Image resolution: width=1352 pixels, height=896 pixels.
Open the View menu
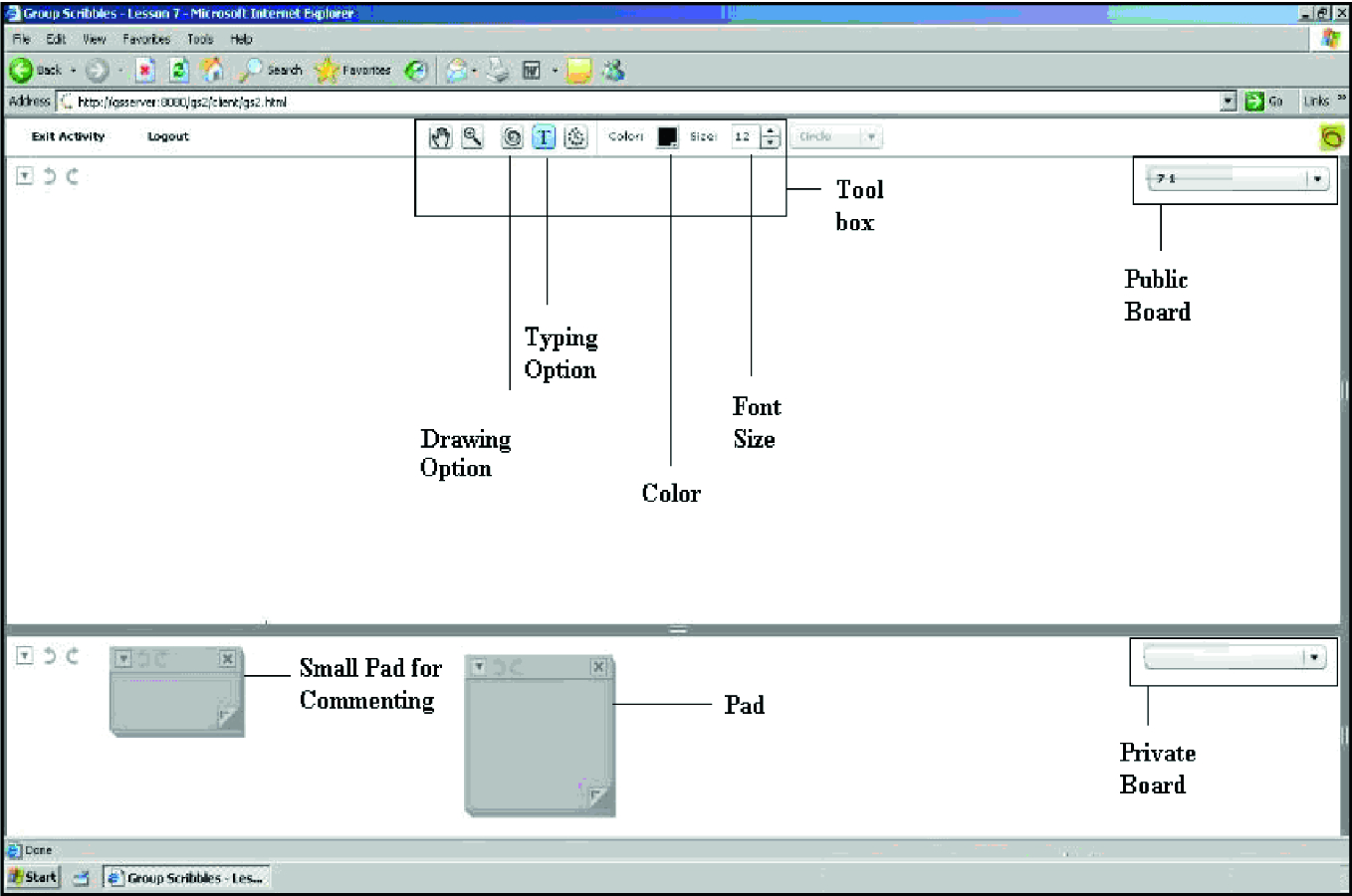pyautogui.click(x=95, y=39)
